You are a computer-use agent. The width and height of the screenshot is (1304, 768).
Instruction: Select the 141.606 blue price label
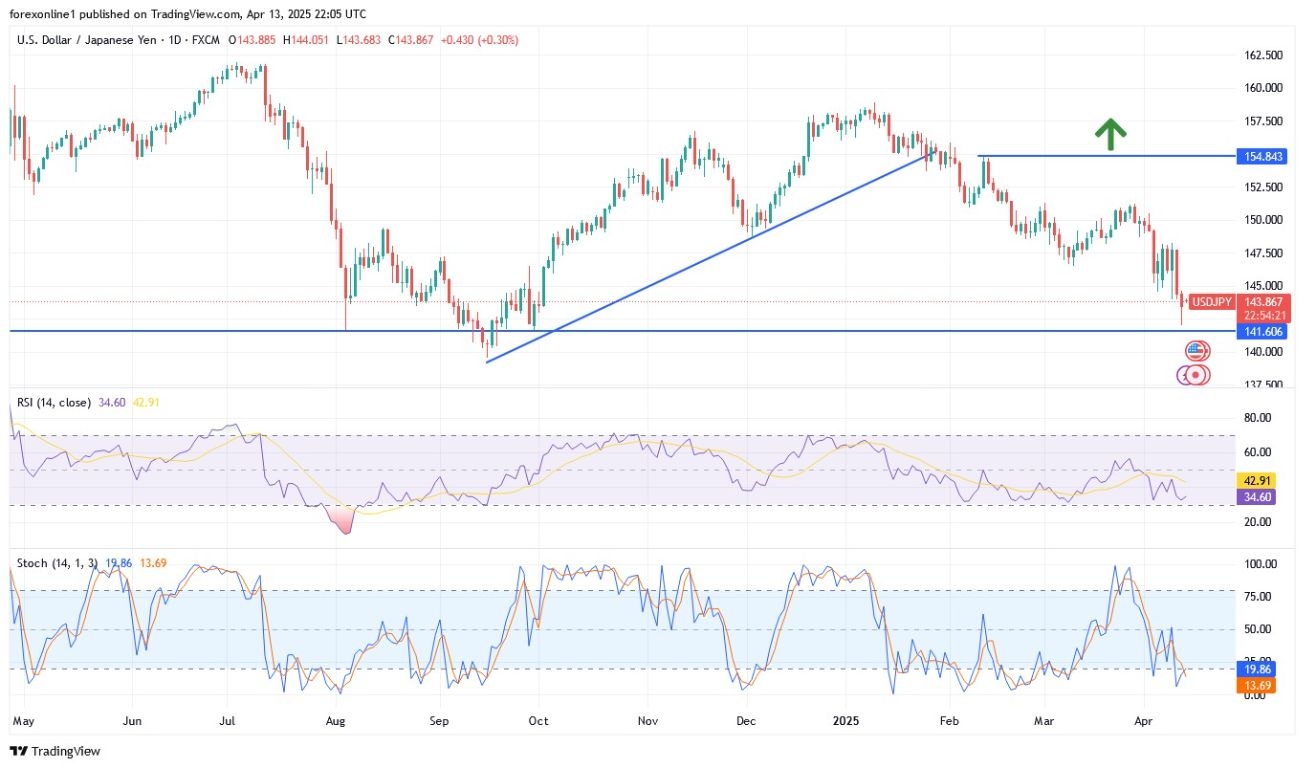1261,331
